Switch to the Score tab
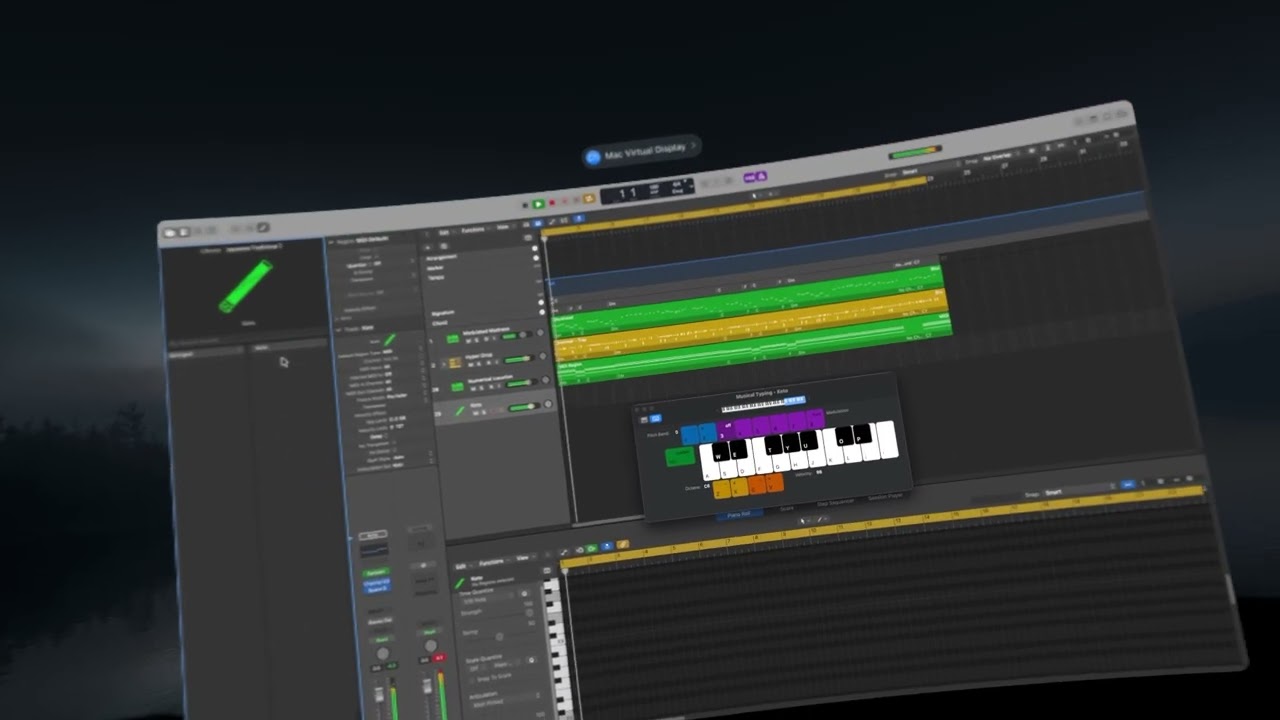This screenshot has width=1280, height=720. click(x=786, y=508)
